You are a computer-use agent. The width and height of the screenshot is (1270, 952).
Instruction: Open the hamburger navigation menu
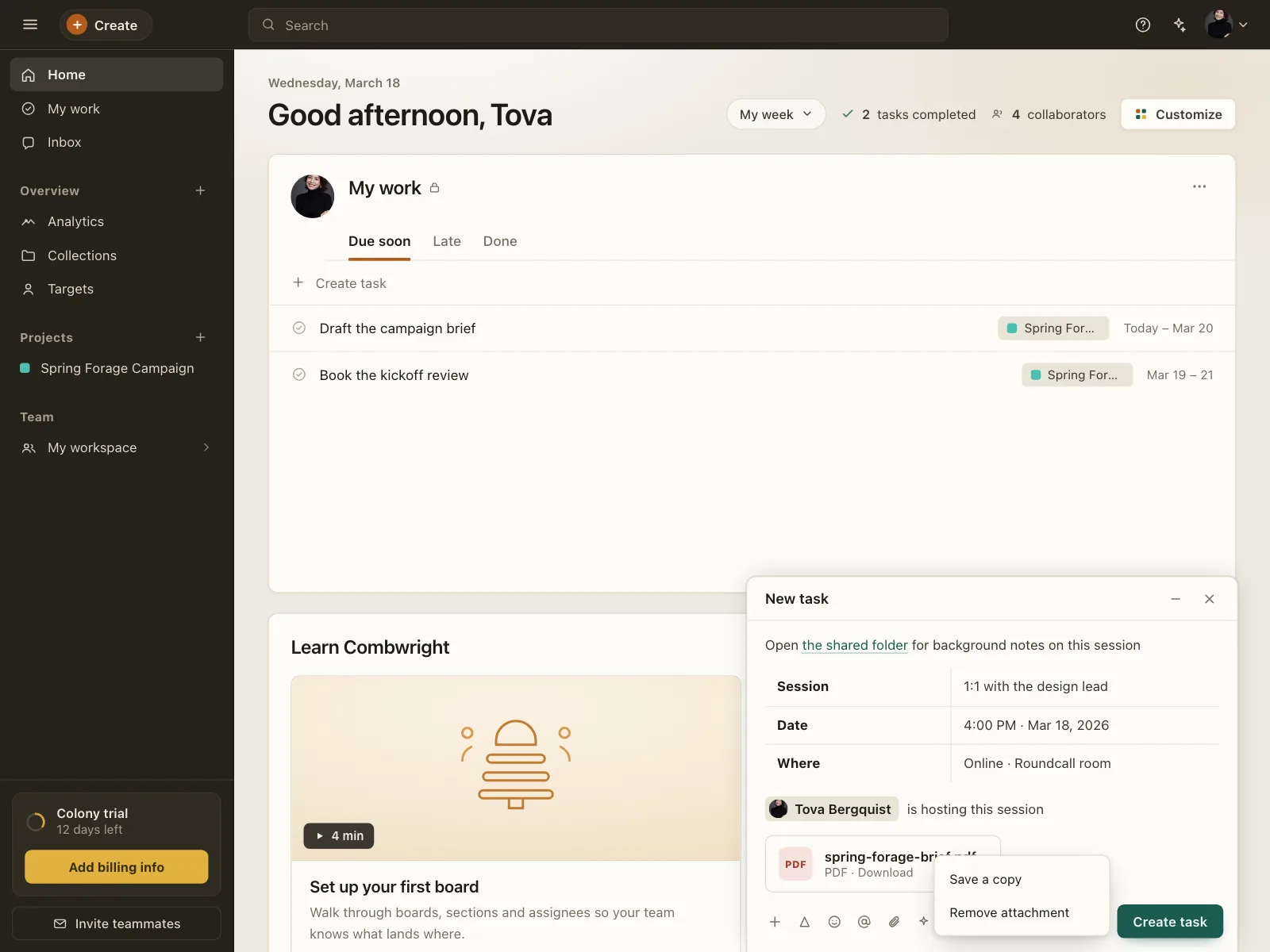pos(30,25)
